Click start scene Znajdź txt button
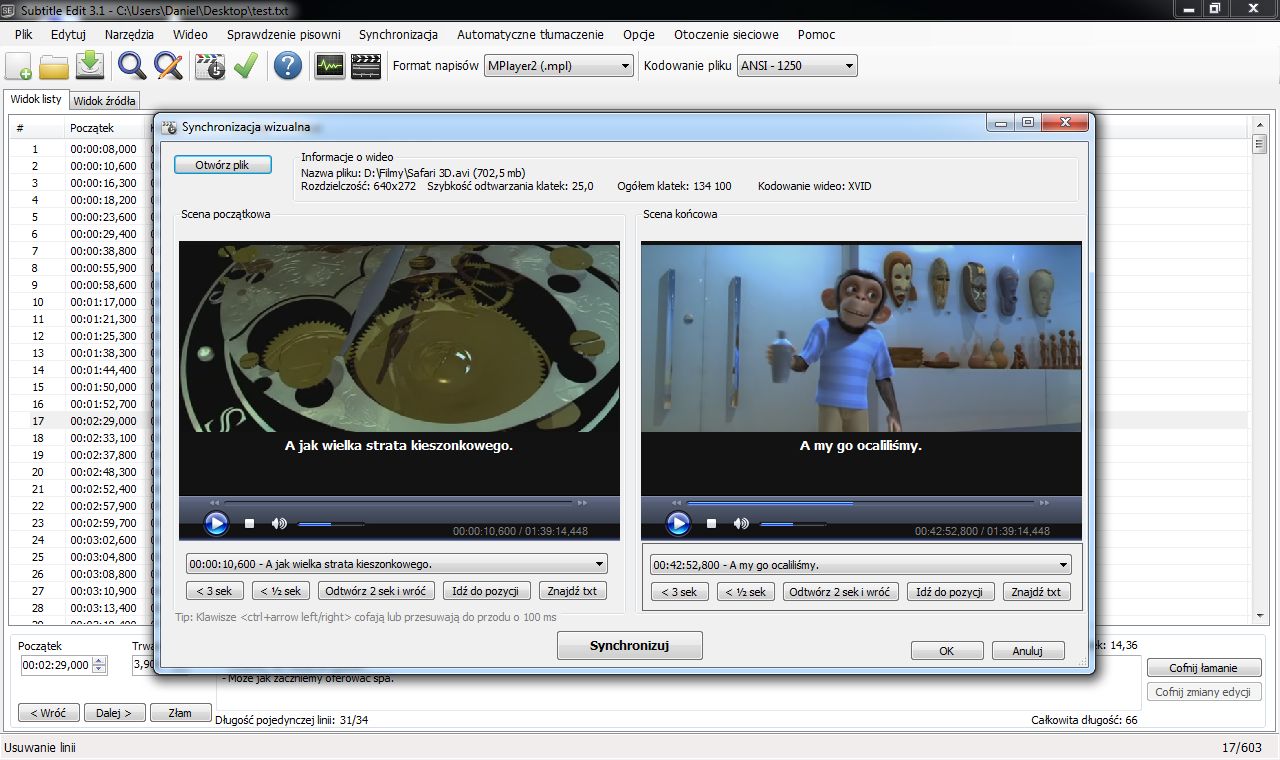The width and height of the screenshot is (1280, 760). [573, 591]
